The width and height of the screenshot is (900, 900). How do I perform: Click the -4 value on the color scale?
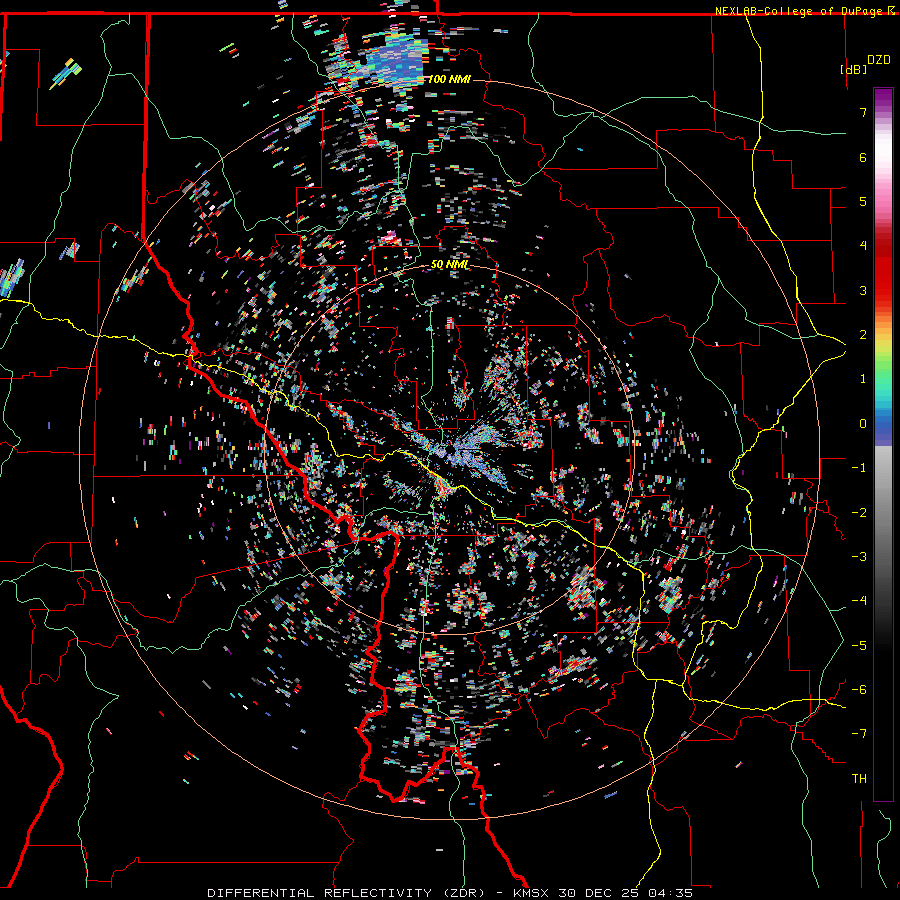click(x=859, y=601)
